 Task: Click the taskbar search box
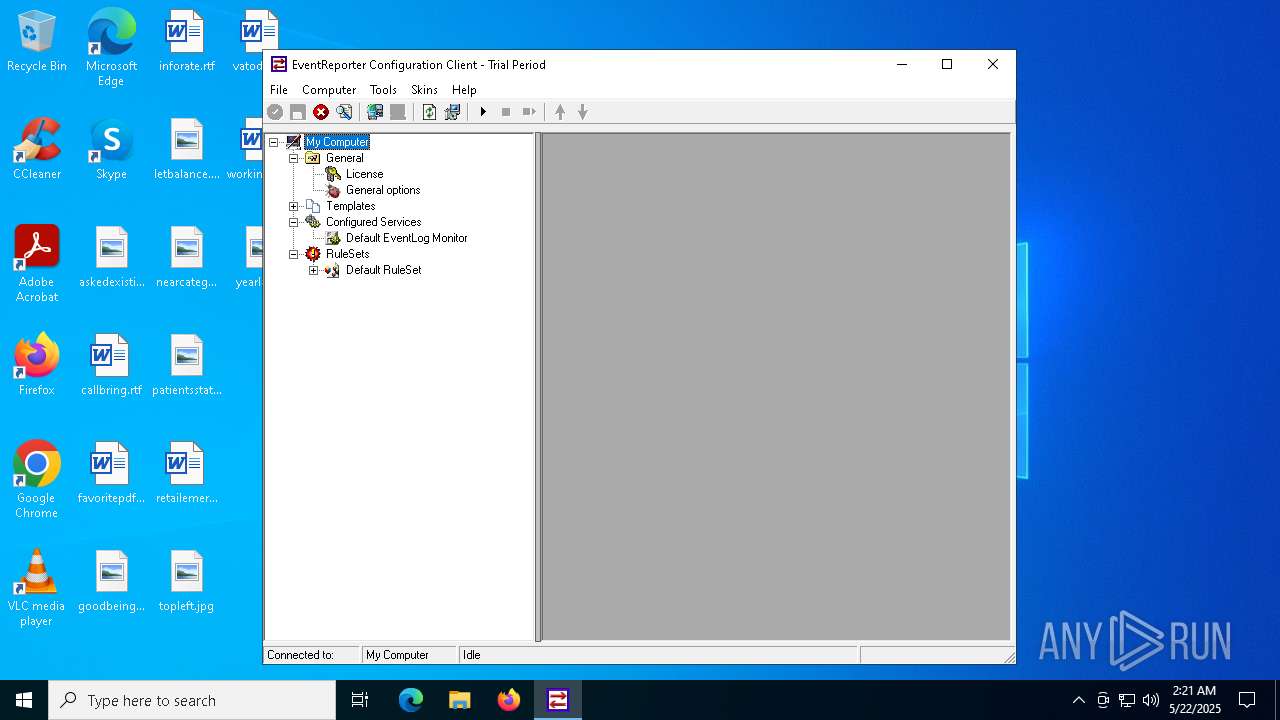(x=192, y=700)
